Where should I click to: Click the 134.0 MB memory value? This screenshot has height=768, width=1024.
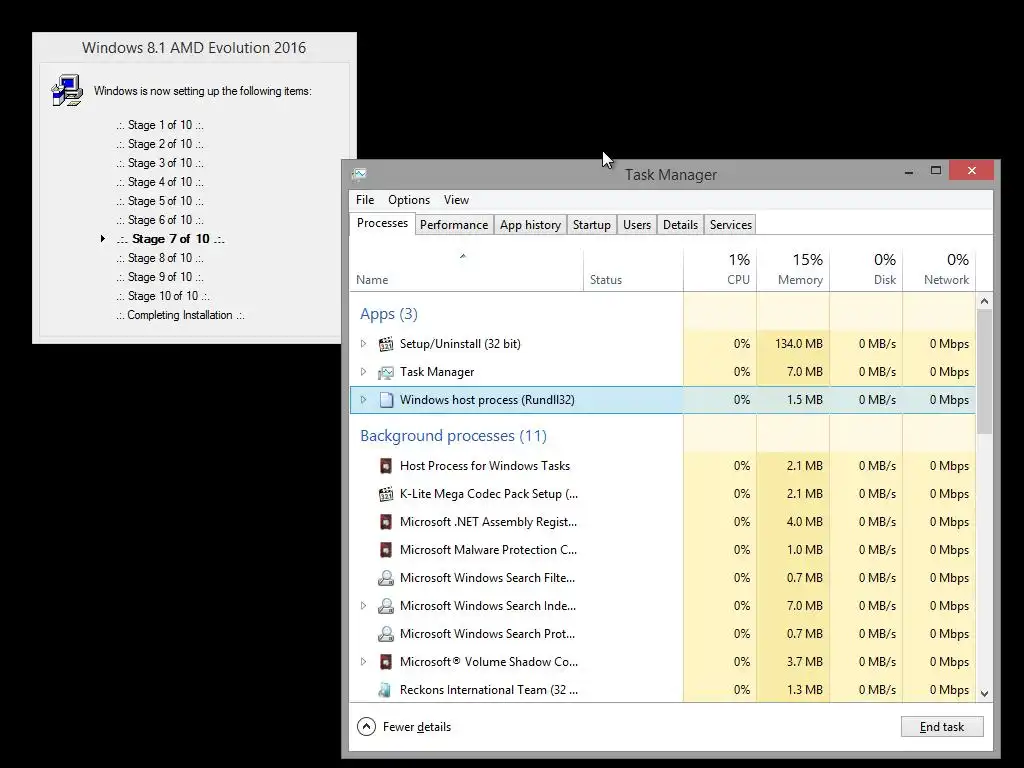click(x=799, y=344)
